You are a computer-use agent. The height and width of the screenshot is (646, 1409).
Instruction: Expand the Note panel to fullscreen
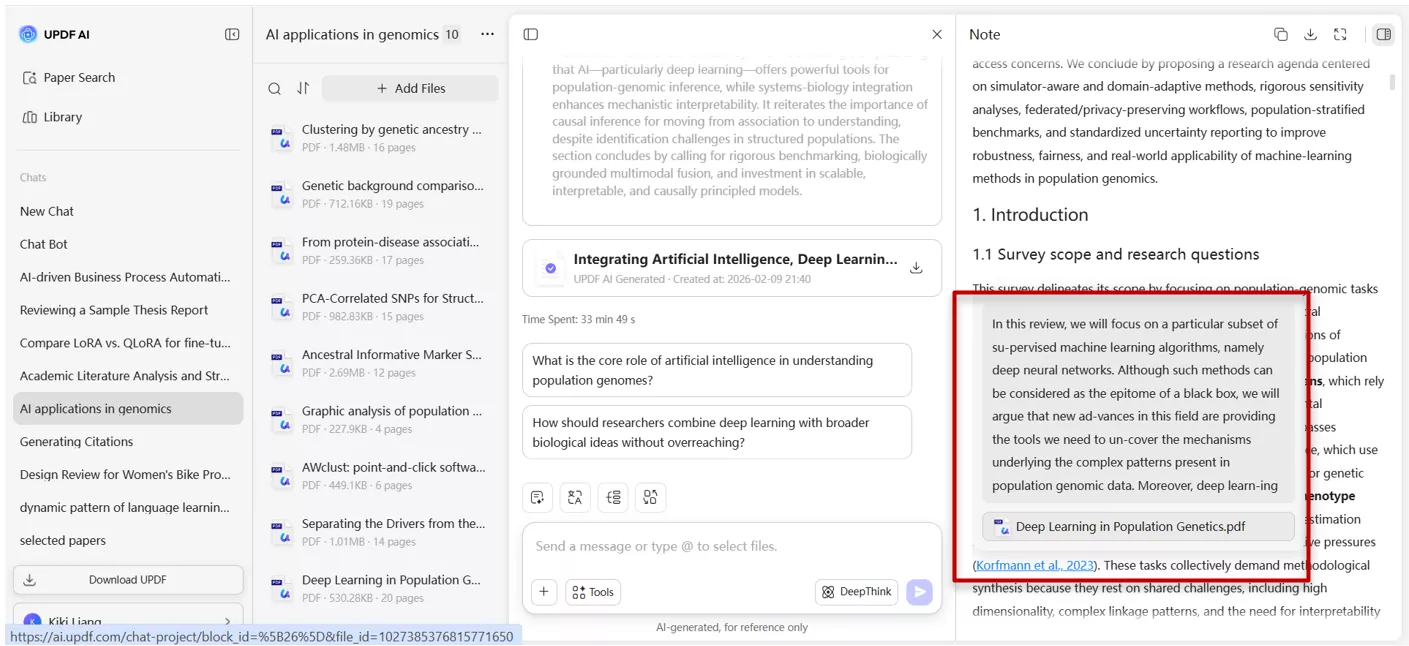click(1340, 34)
